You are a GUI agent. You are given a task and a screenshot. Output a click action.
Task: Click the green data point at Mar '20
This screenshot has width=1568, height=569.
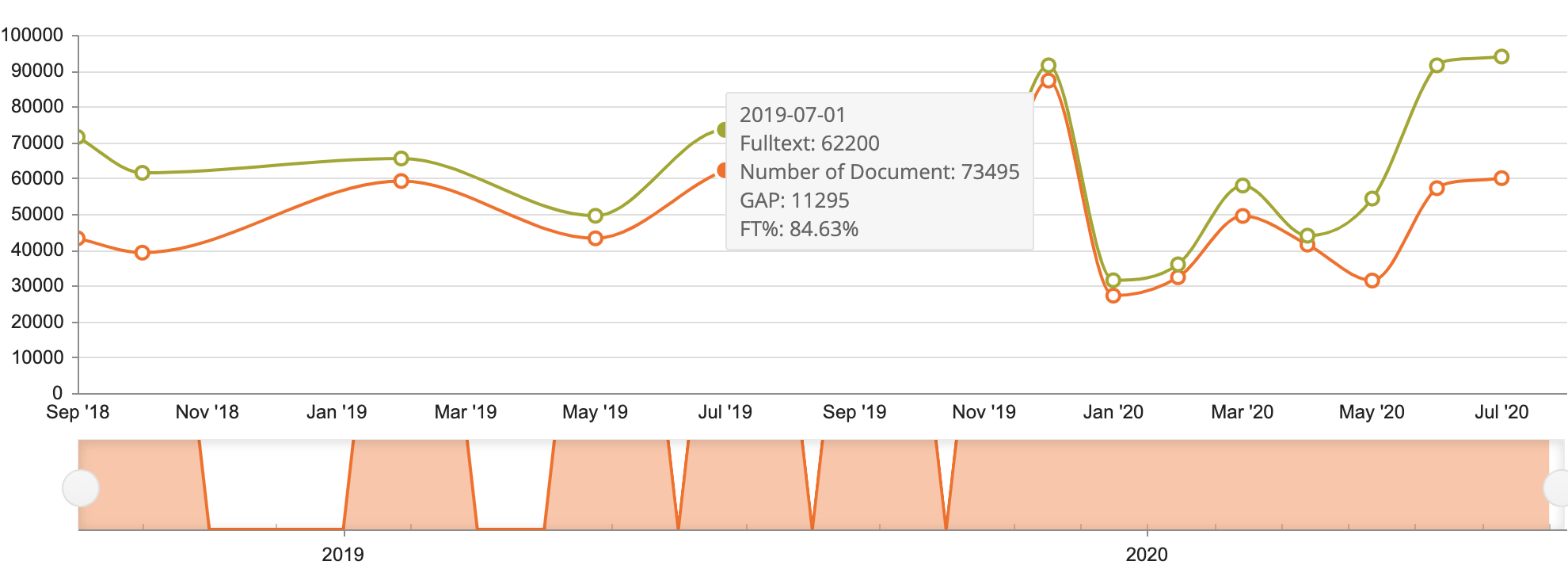[x=1243, y=185]
